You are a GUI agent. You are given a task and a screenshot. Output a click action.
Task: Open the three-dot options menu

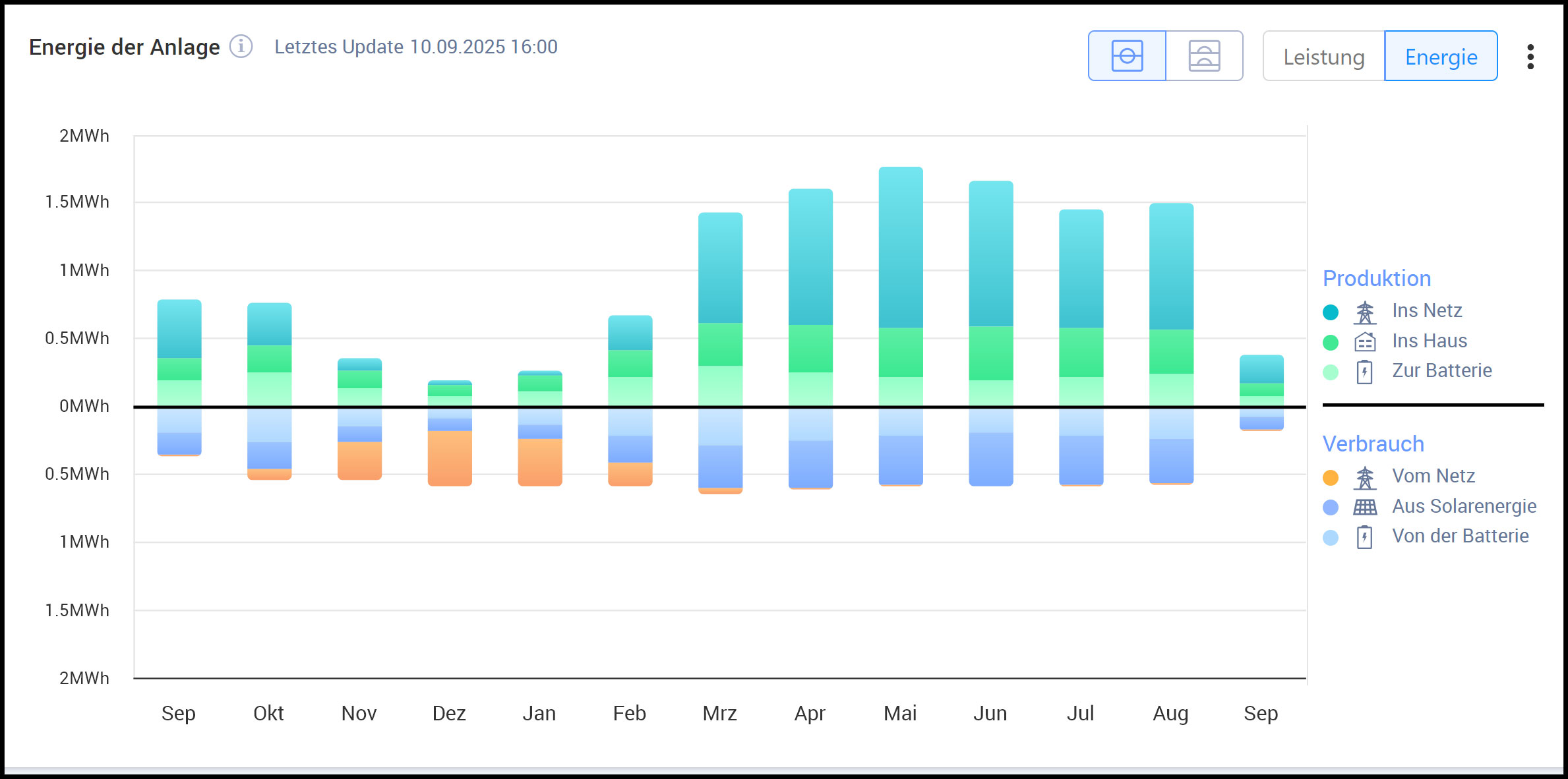coord(1530,57)
